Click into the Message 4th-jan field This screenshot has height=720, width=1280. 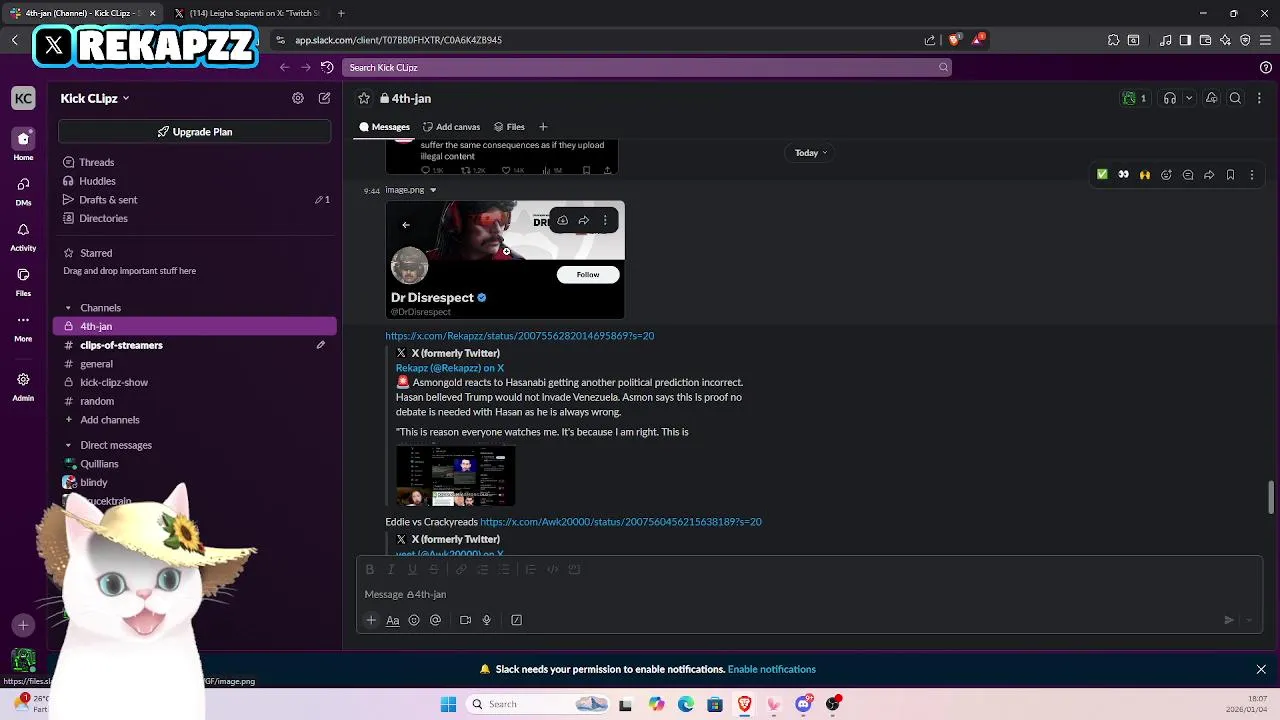[x=810, y=594]
